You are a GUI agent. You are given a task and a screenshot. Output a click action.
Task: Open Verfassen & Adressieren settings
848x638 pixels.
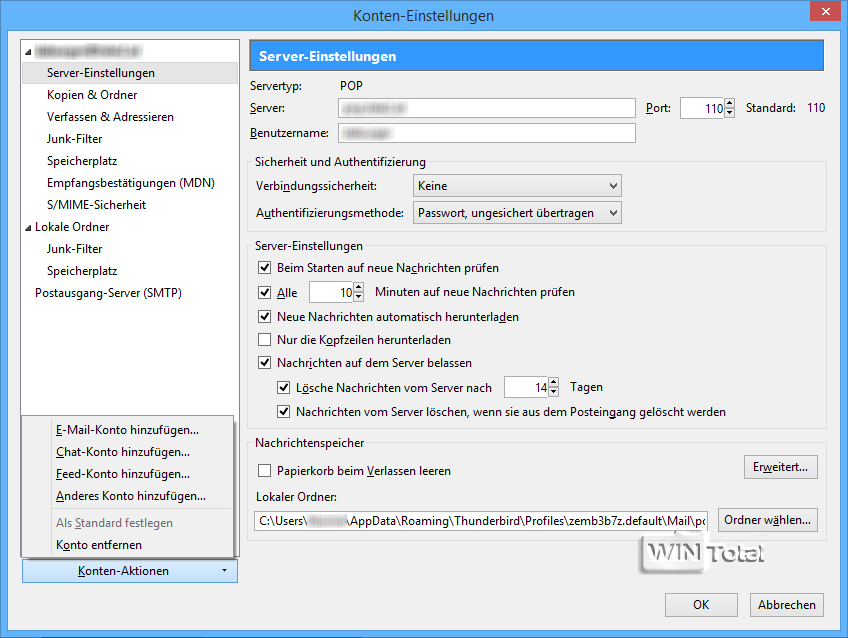(x=110, y=117)
